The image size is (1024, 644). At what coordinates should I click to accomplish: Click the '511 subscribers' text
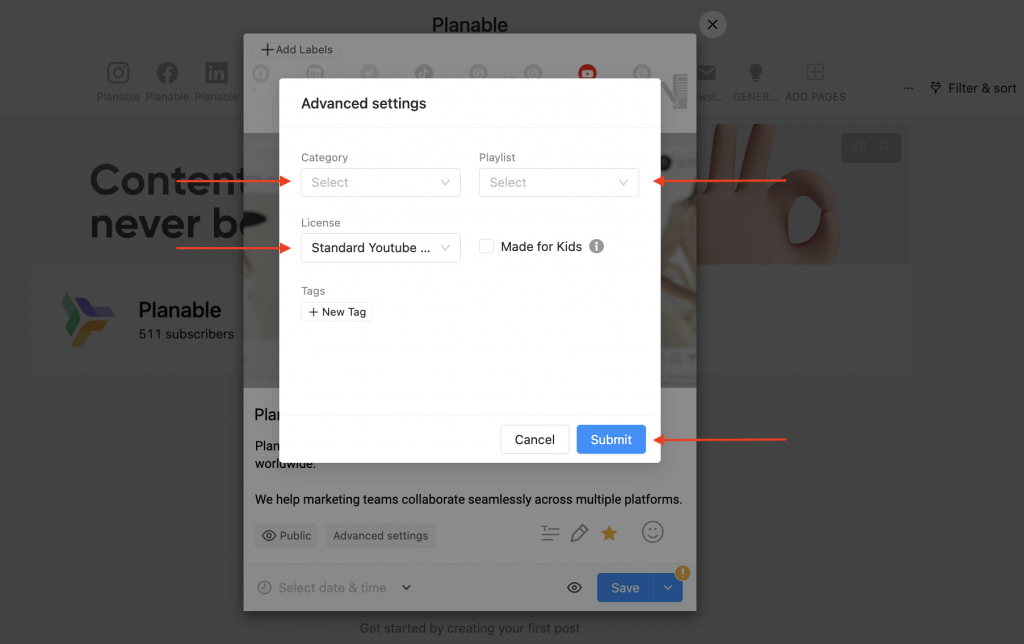pyautogui.click(x=186, y=334)
